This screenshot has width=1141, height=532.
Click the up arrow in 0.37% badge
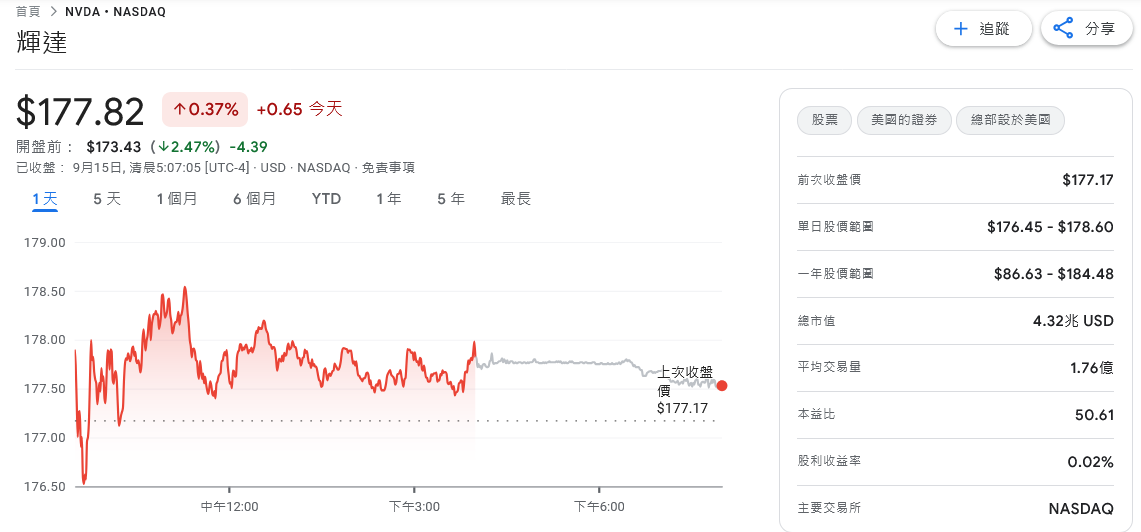[180, 110]
